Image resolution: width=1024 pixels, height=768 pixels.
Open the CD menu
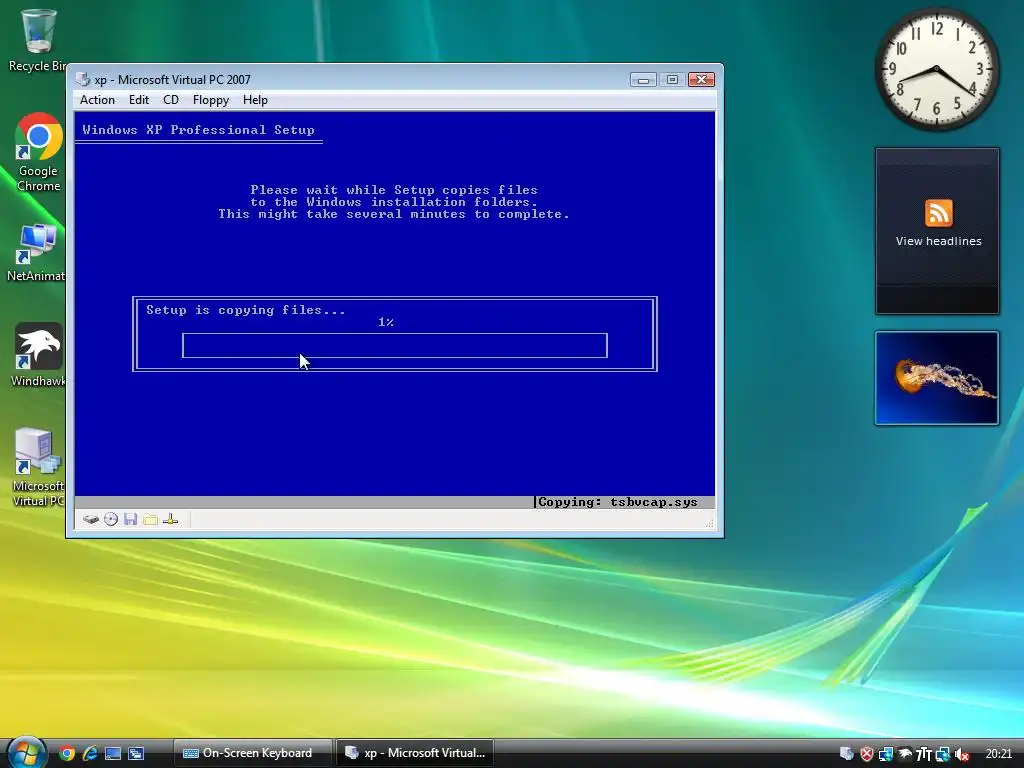coord(170,100)
